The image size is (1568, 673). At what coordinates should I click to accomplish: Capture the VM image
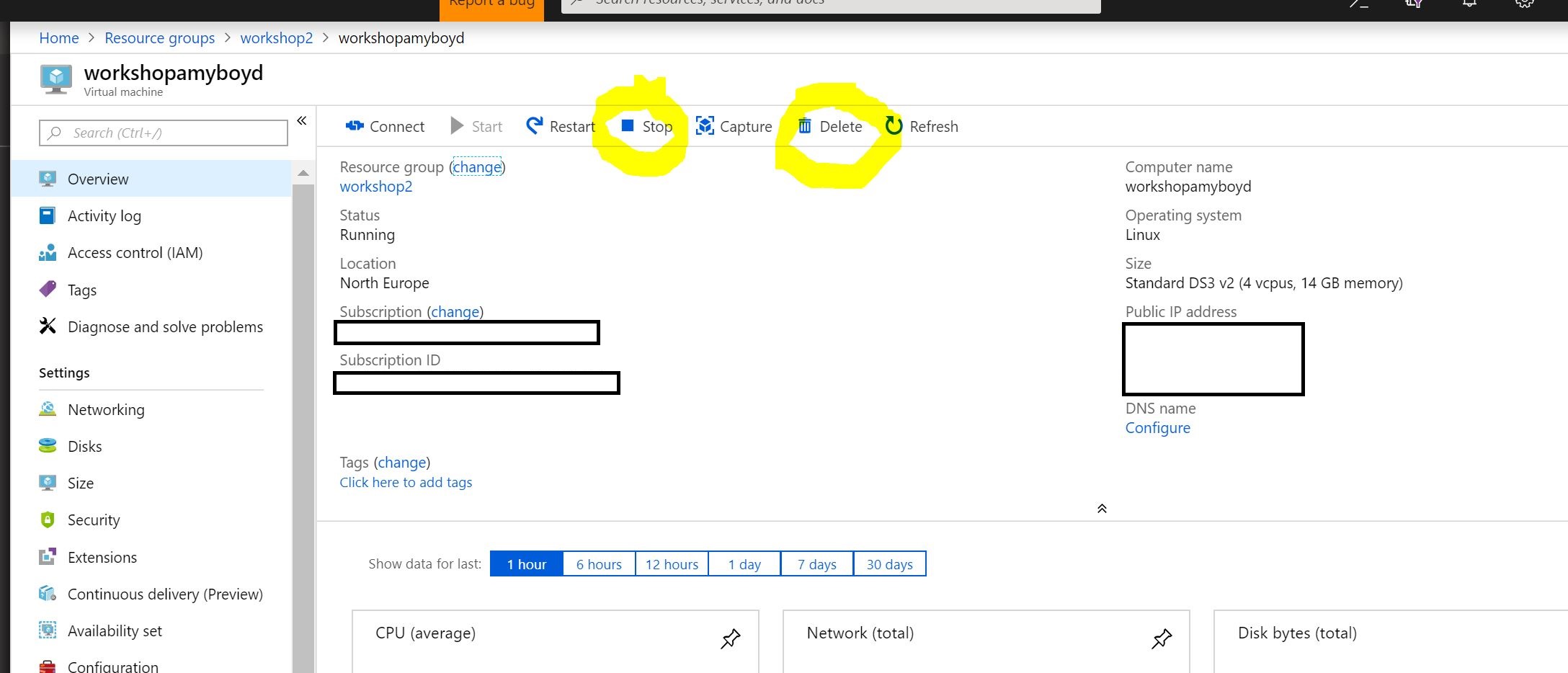734,126
